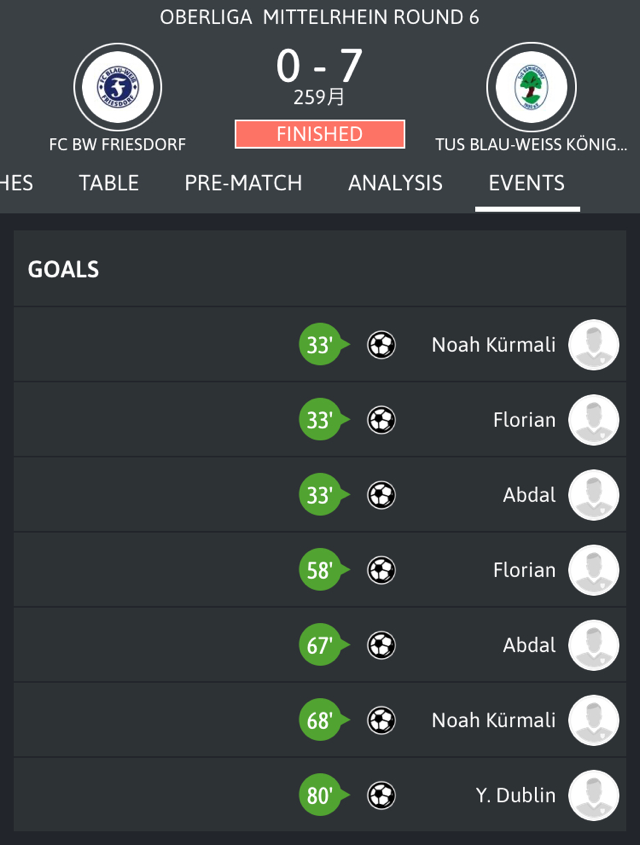Open the FC BW Friesdorf team name link

117,144
